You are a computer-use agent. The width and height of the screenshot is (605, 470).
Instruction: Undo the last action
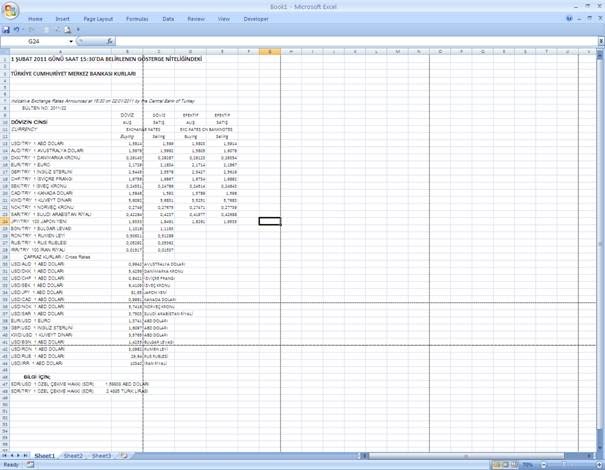16,30
